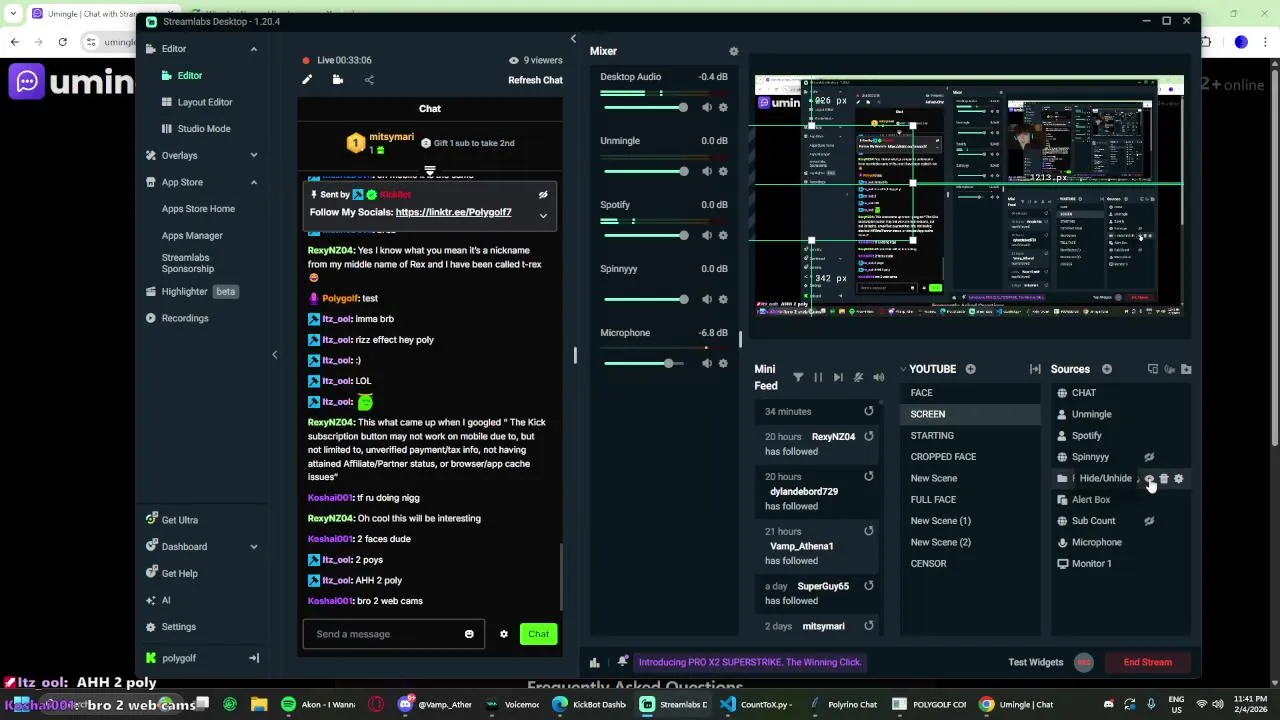
Task: Open Spotify mixer gear settings
Action: click(x=723, y=235)
